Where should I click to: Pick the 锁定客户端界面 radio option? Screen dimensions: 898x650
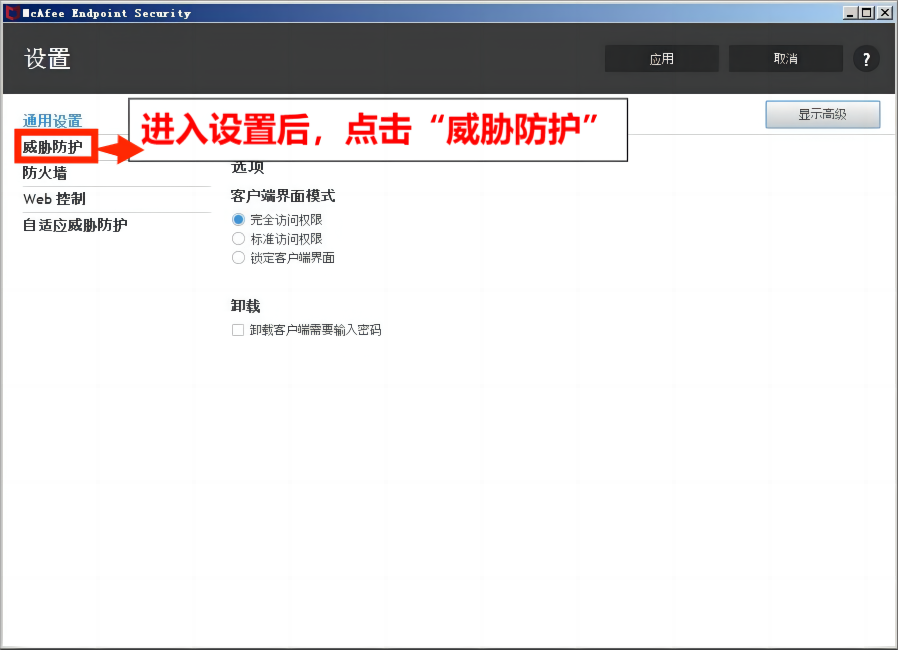click(238, 258)
